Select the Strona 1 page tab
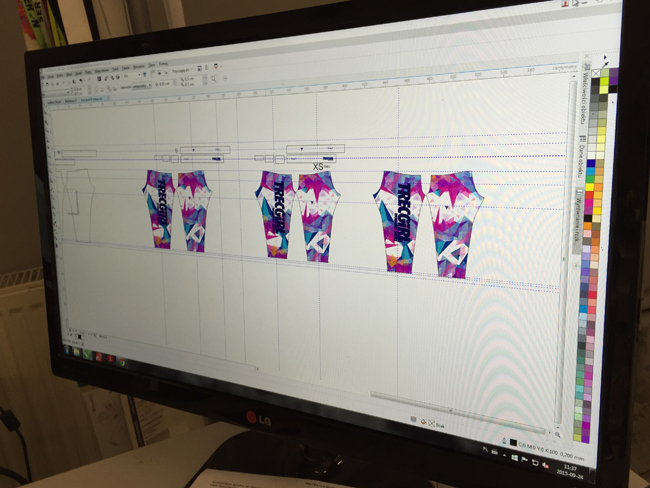The width and height of the screenshot is (650, 488). point(102,337)
